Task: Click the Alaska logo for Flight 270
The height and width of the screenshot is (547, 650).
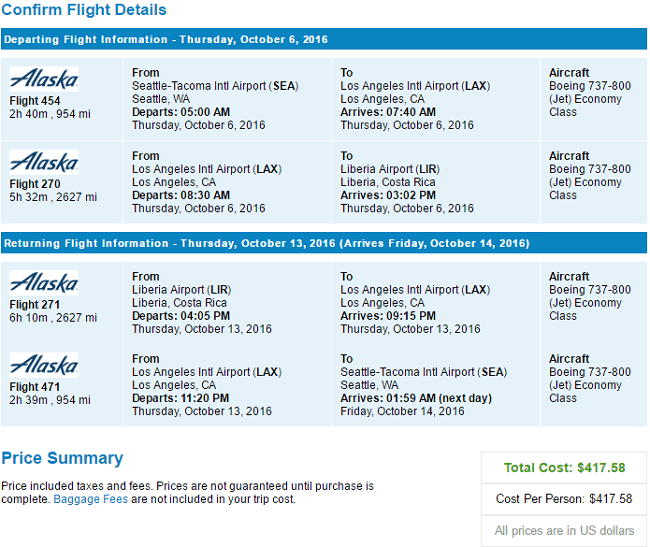Action: click(44, 162)
